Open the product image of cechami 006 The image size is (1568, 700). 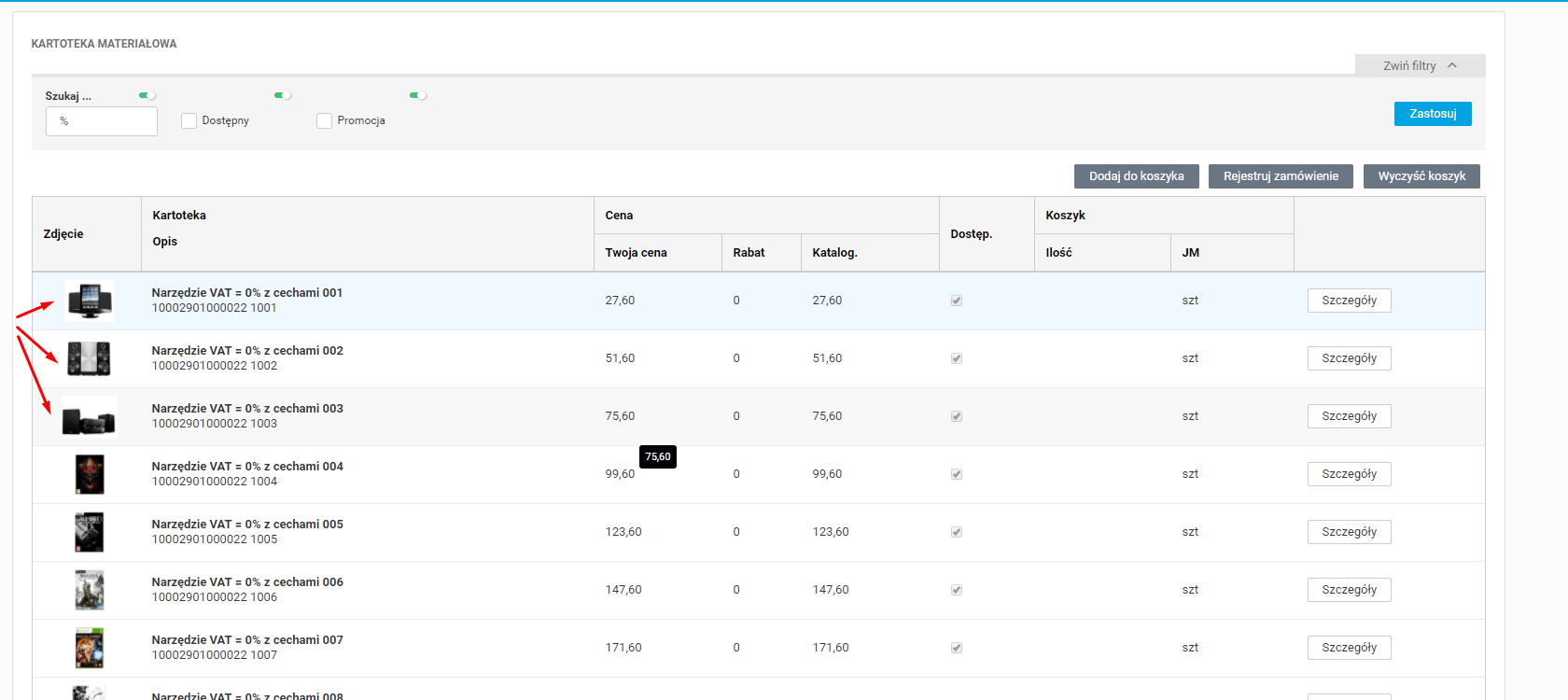(90, 590)
